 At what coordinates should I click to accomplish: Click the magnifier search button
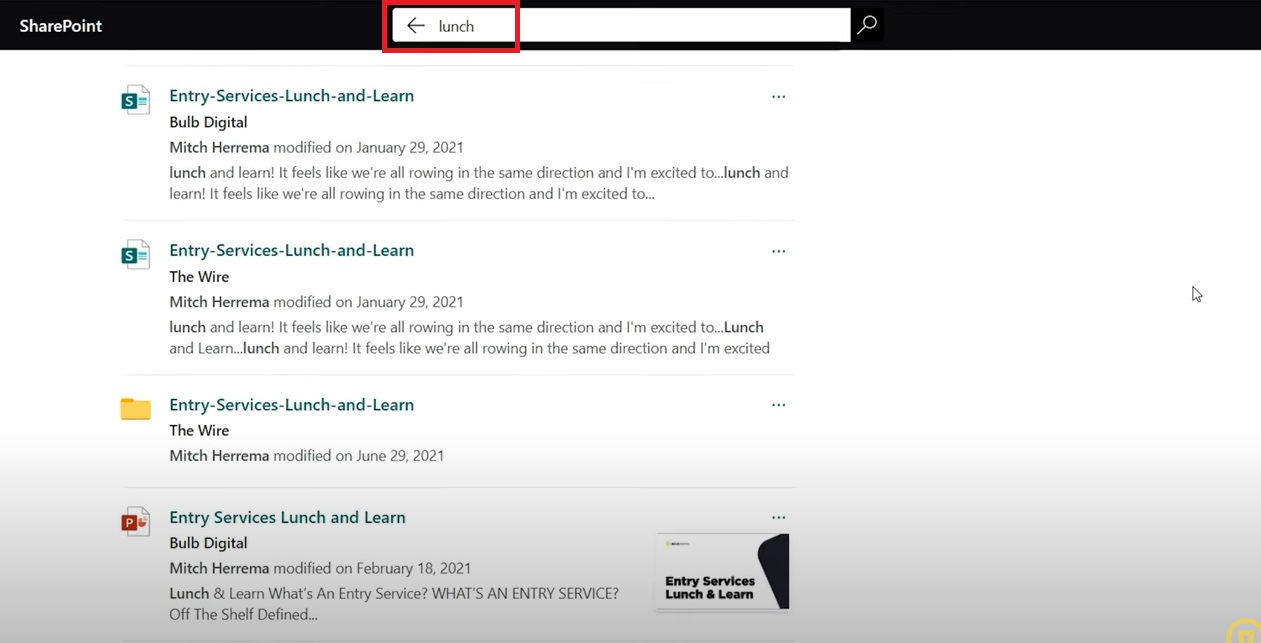click(867, 25)
